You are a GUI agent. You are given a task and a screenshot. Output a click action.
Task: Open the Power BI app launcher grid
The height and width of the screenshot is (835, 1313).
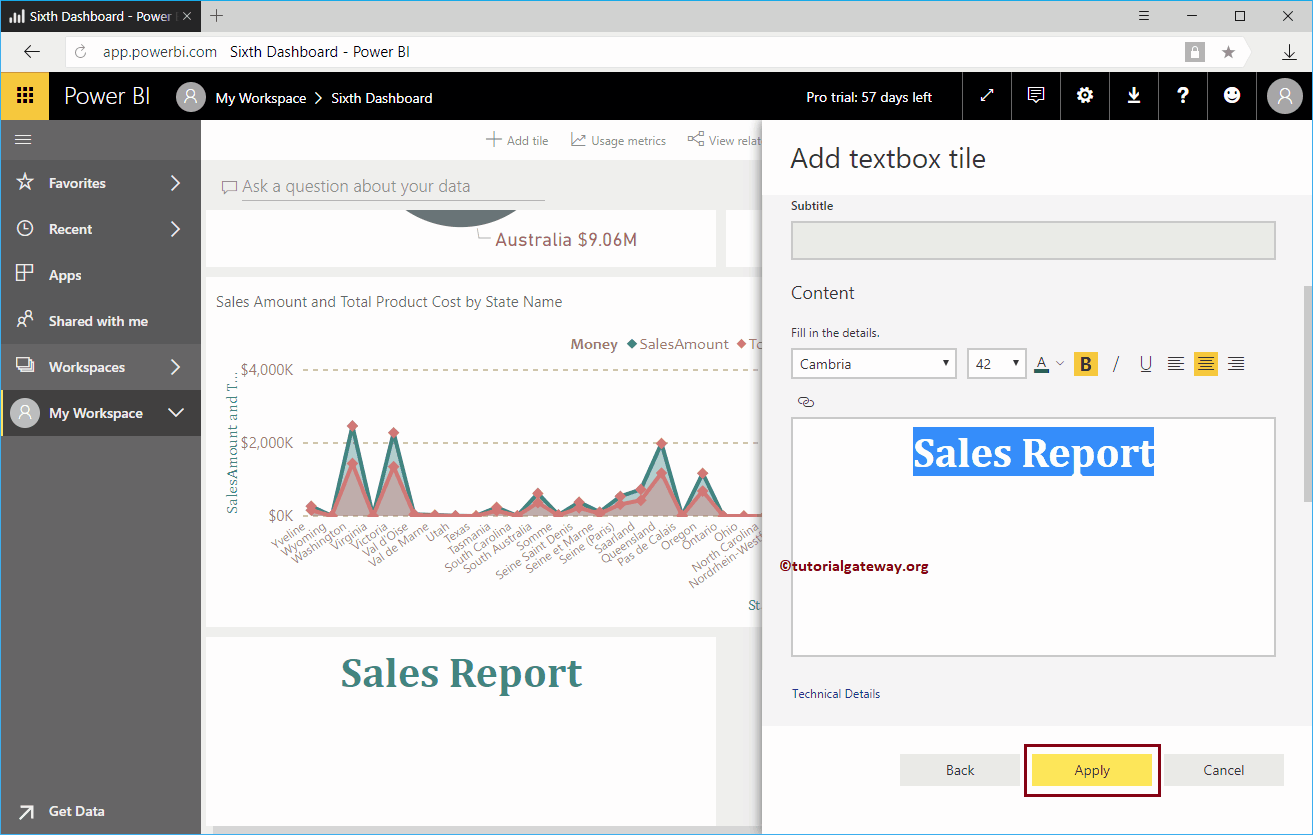(25, 96)
